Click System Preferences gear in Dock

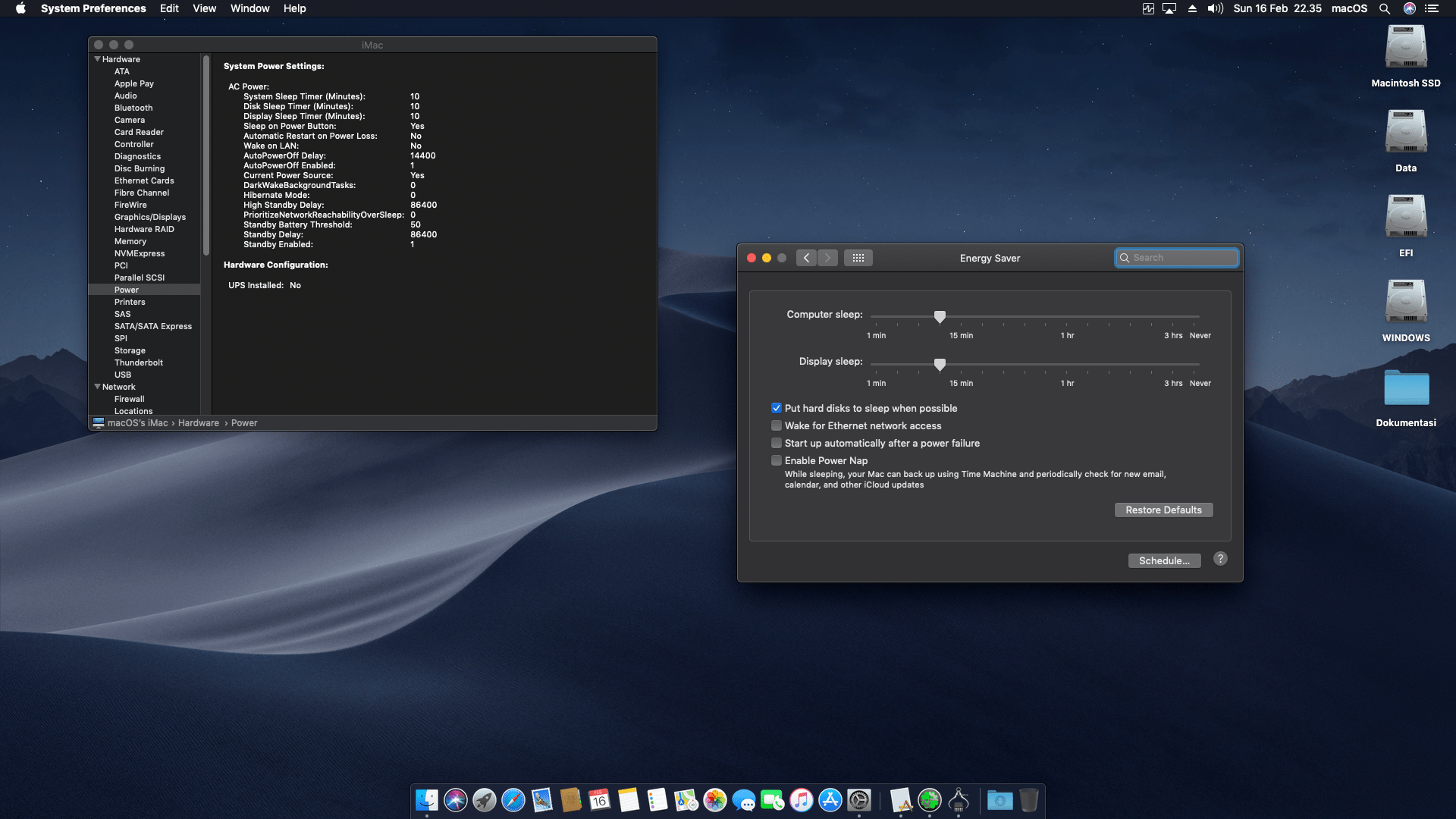(859, 800)
